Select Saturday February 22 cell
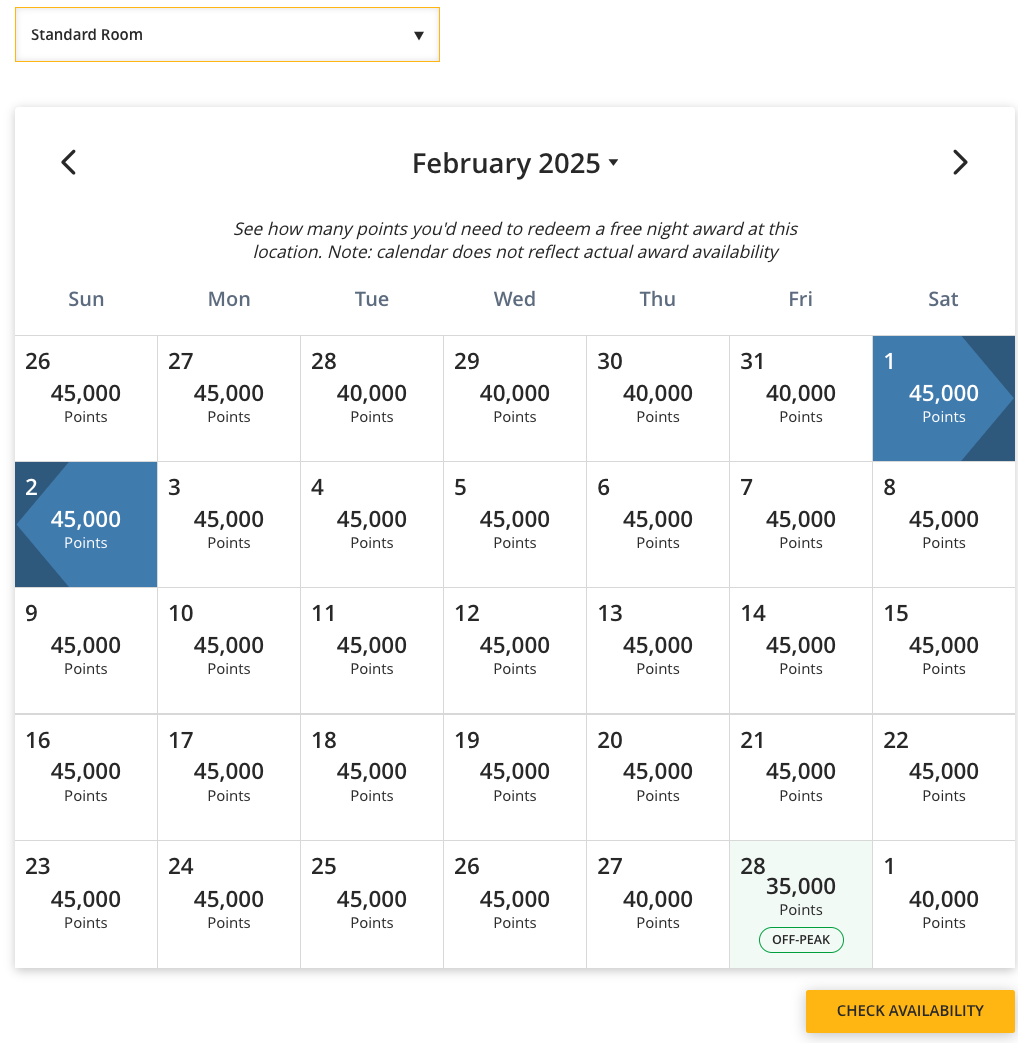Image resolution: width=1018 pixels, height=1043 pixels. tap(943, 777)
